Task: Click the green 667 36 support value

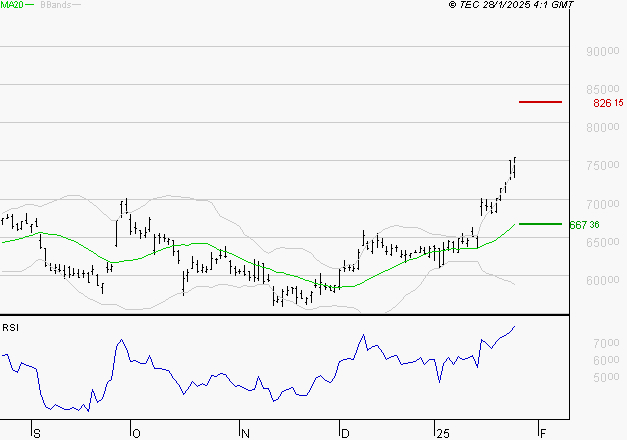Action: pos(584,225)
